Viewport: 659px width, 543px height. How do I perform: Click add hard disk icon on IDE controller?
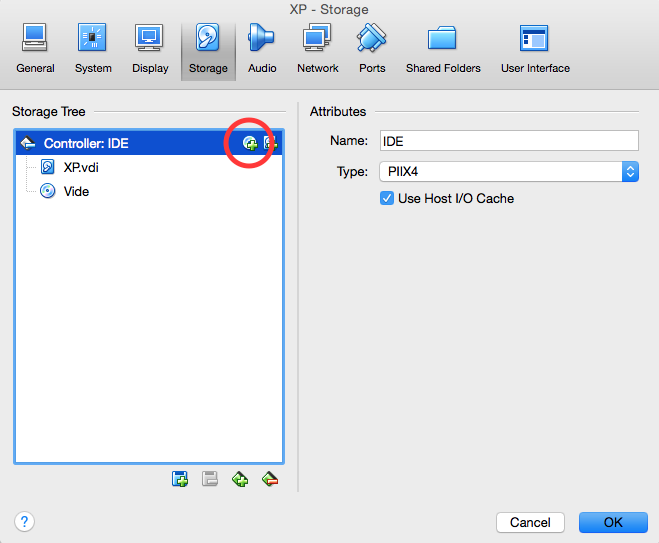(270, 143)
